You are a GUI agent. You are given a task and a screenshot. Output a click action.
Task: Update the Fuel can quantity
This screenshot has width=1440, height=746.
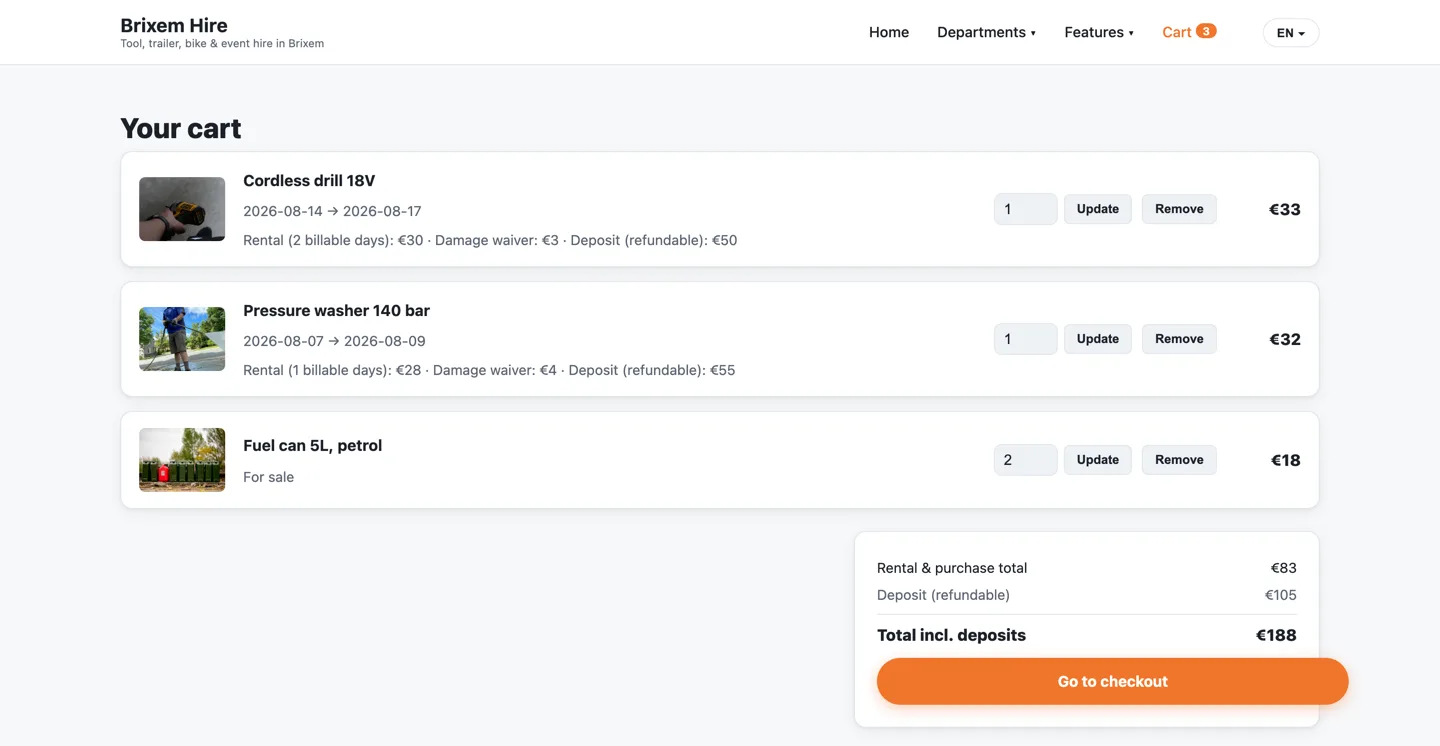[1098, 460]
